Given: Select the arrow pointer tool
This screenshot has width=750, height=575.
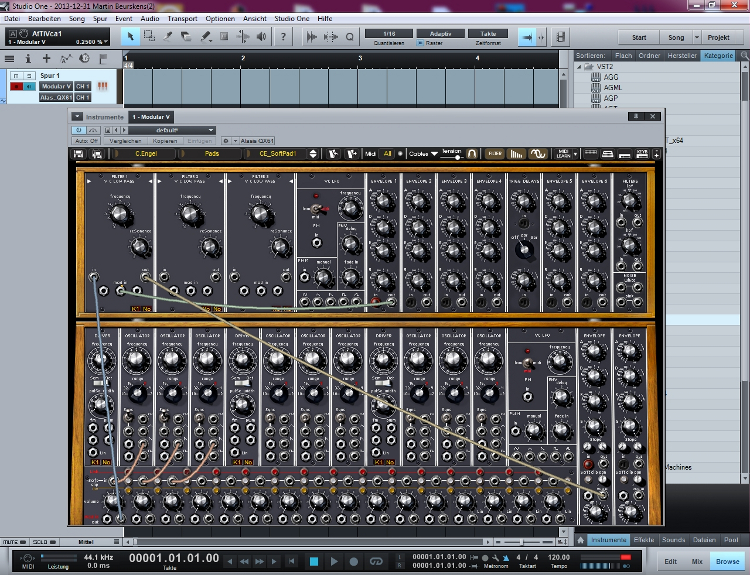Looking at the screenshot, I should point(130,36).
